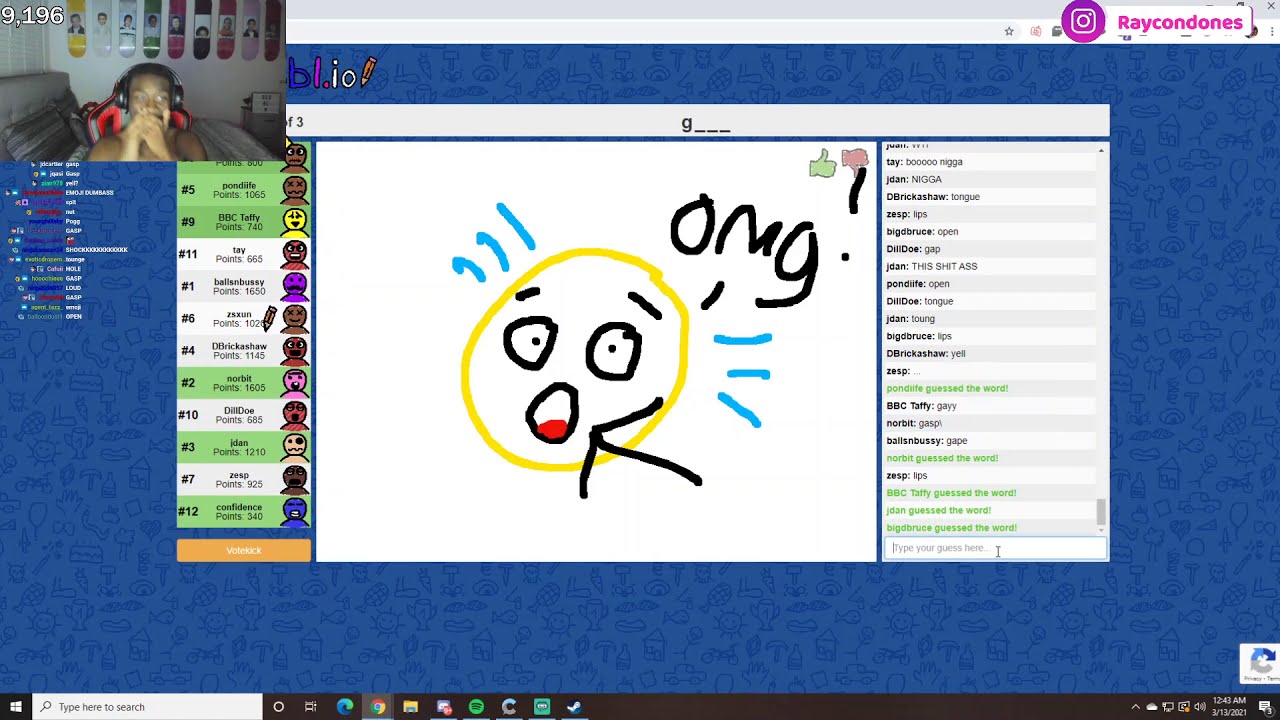Focus the guess input field
The height and width of the screenshot is (720, 1280).
995,548
